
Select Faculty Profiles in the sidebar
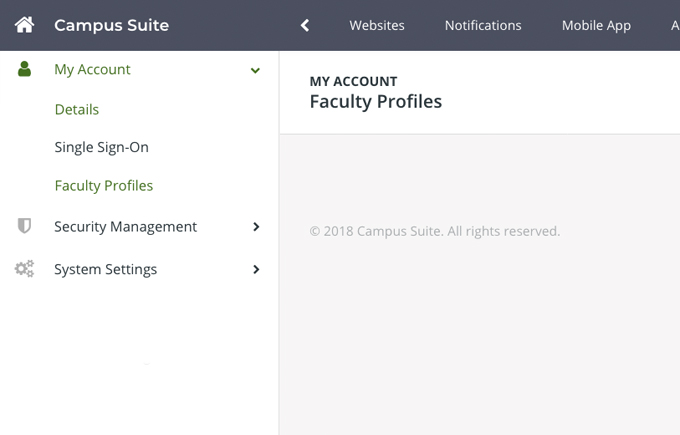[104, 185]
